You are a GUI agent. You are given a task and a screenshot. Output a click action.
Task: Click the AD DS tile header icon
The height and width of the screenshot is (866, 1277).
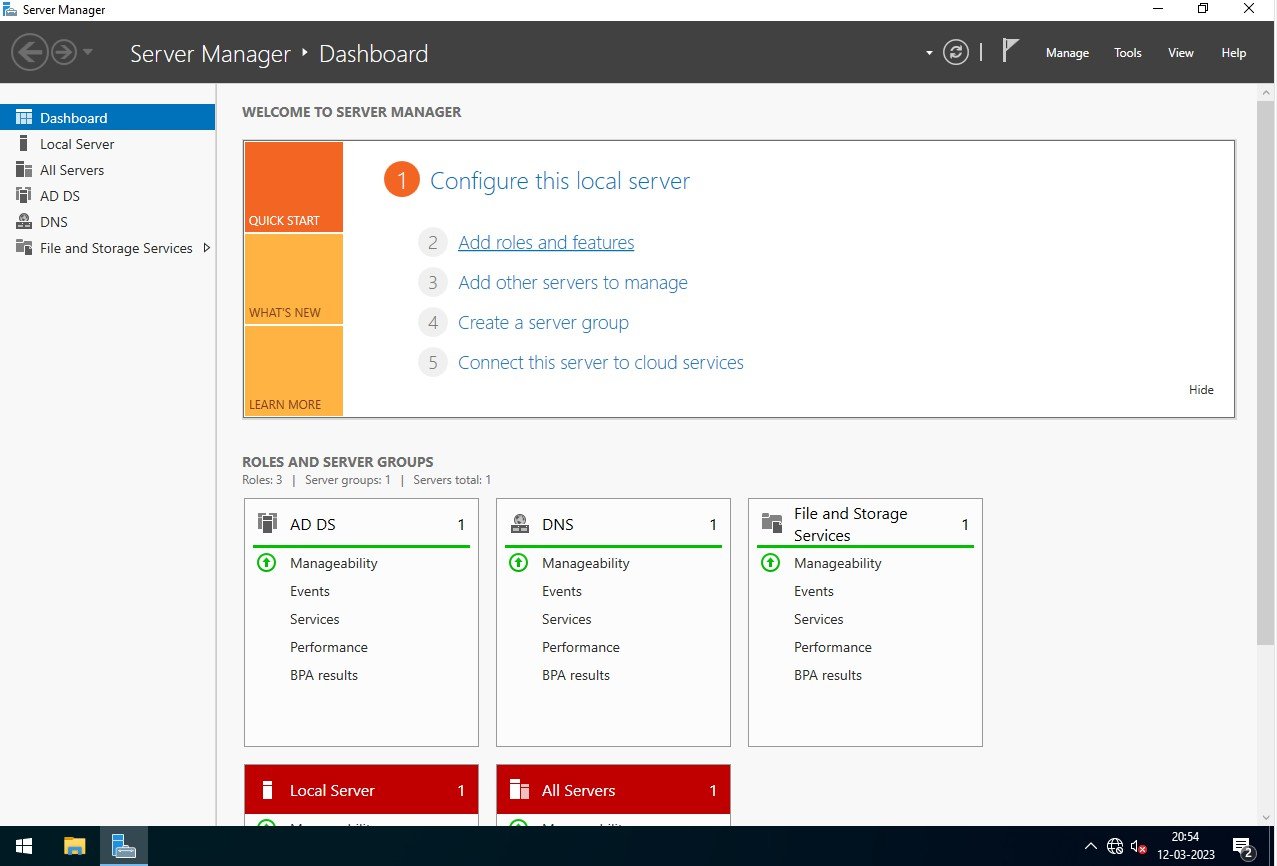click(x=267, y=523)
